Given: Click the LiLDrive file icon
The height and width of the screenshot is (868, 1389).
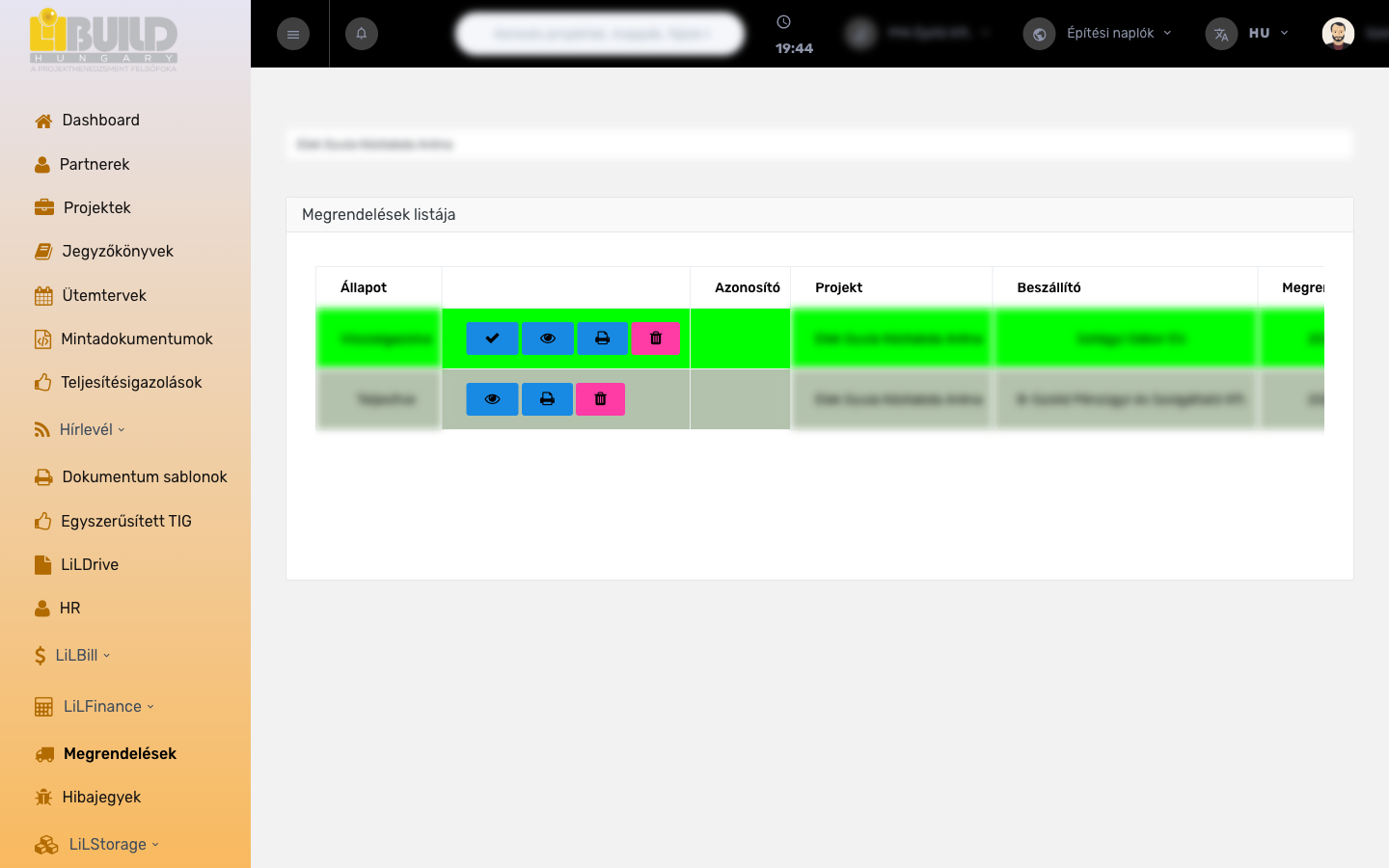Looking at the screenshot, I should tap(42, 565).
